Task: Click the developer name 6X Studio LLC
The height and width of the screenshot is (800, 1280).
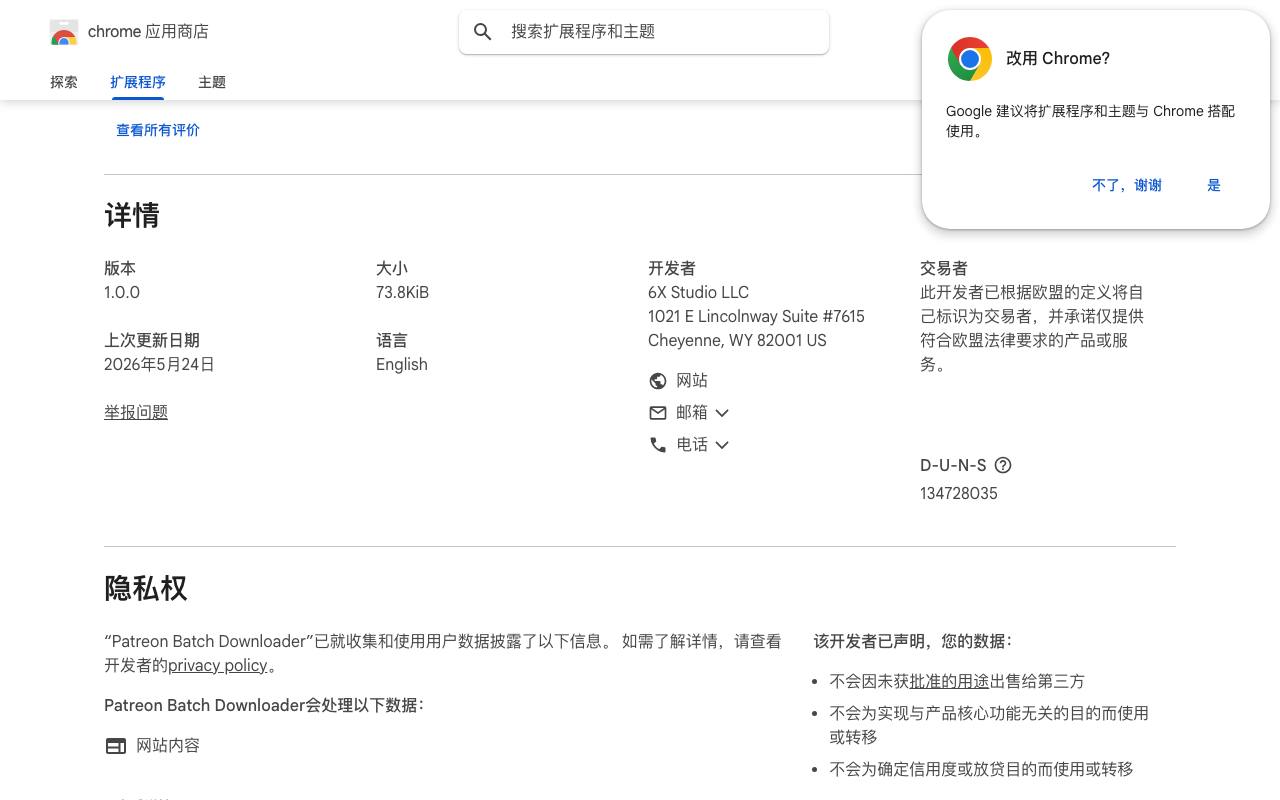Action: 698,293
